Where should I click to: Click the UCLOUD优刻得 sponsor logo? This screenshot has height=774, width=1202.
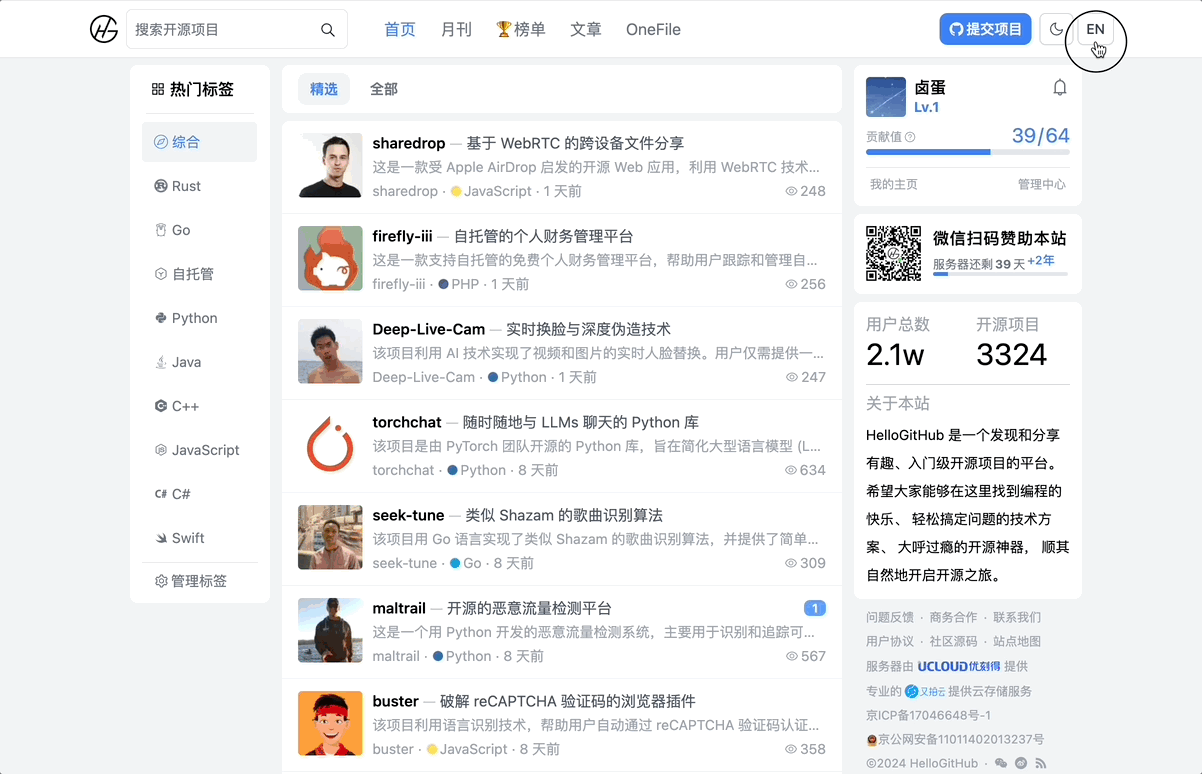tap(959, 666)
